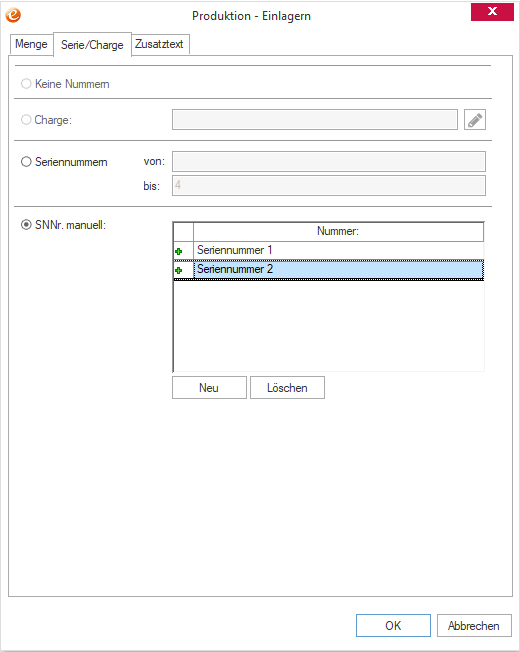Click the Löschen button
This screenshot has width=520, height=652.
287,388
